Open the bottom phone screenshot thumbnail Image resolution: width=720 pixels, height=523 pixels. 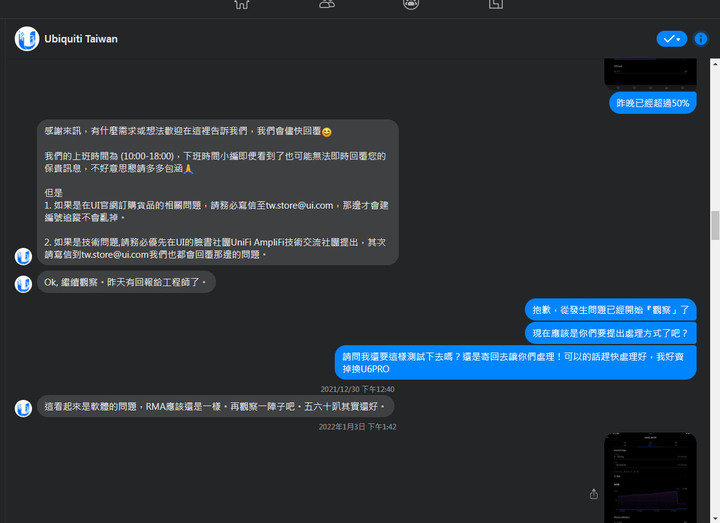pos(650,478)
